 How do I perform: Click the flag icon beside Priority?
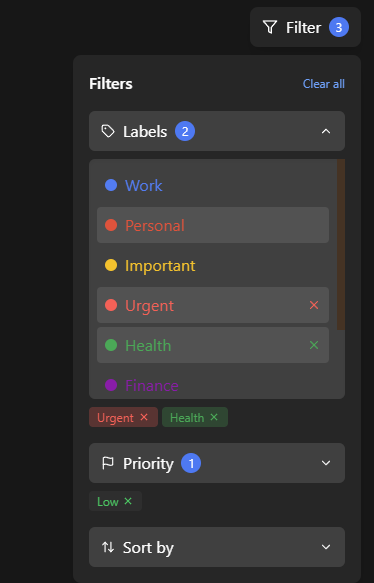coord(108,463)
